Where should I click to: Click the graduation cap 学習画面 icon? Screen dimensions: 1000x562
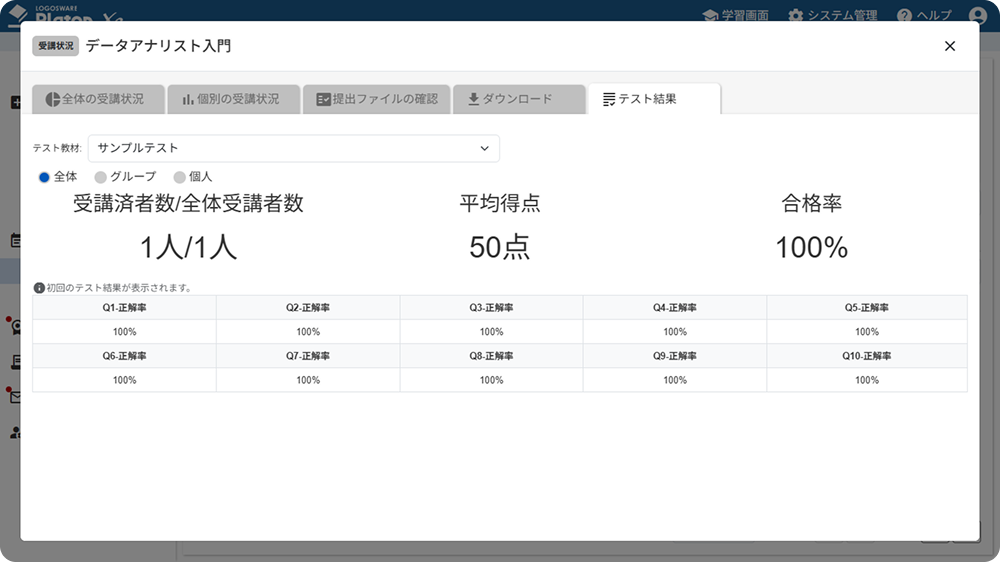coord(710,15)
